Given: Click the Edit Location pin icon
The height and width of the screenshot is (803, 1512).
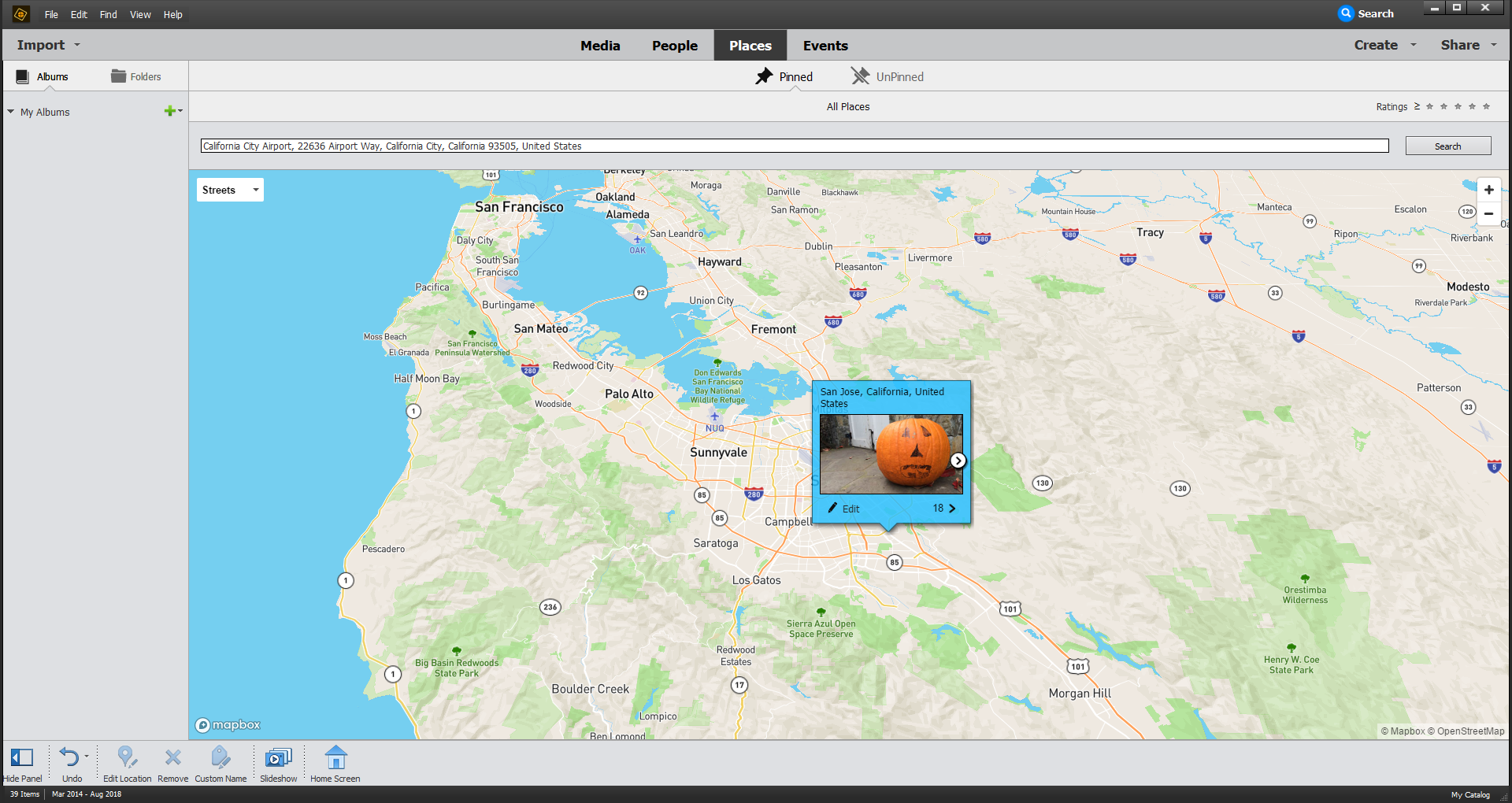Looking at the screenshot, I should (x=126, y=758).
